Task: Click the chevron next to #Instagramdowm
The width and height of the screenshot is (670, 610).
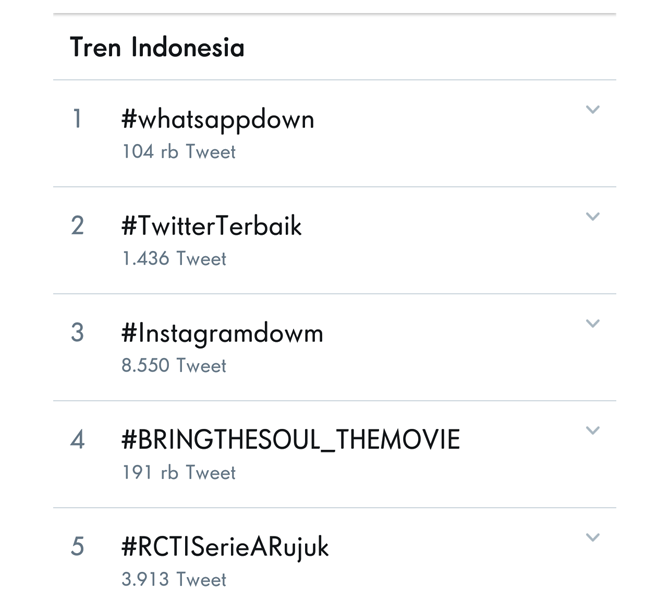Action: click(592, 324)
